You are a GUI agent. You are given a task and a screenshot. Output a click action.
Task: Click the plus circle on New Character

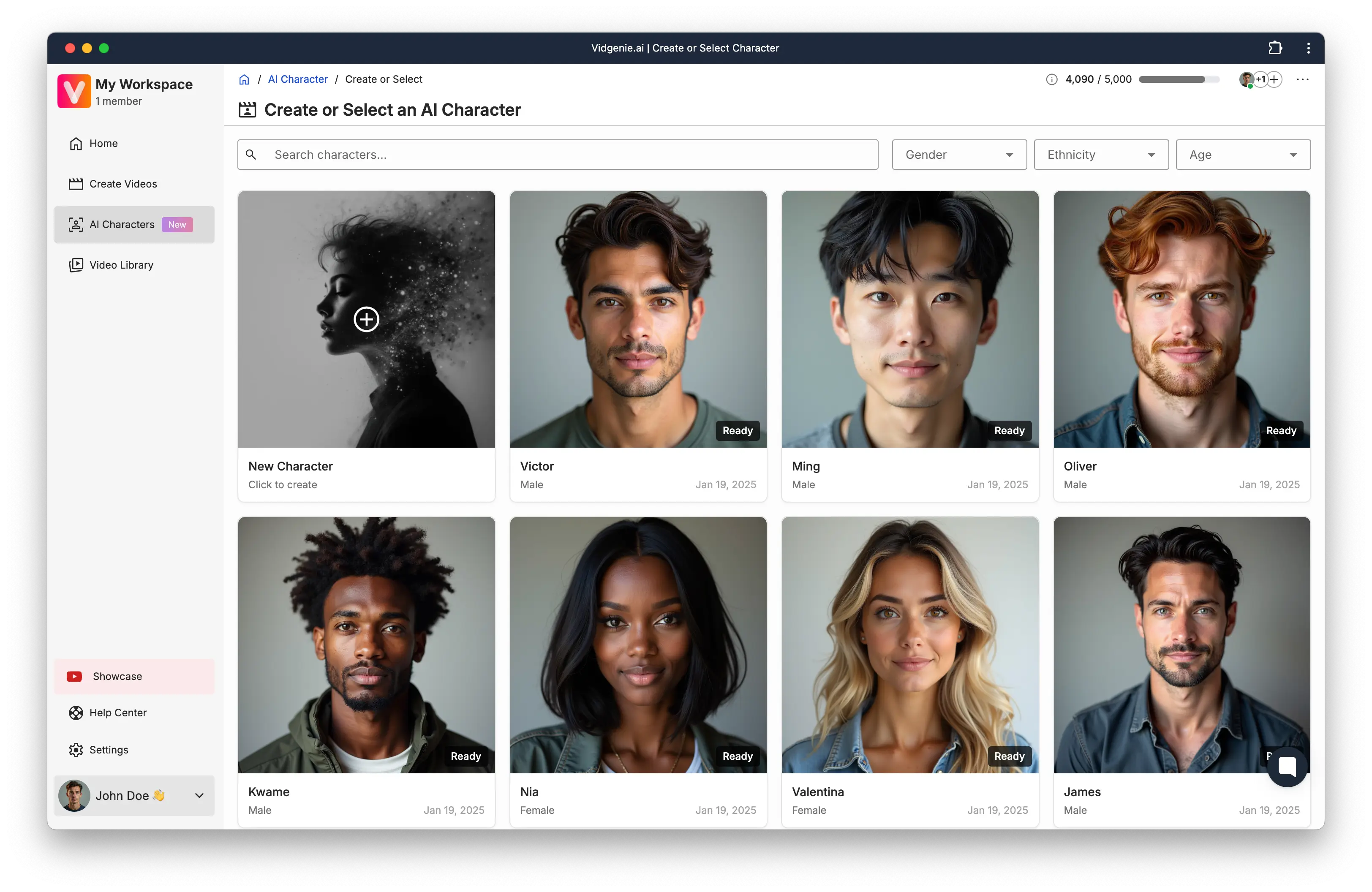(366, 319)
